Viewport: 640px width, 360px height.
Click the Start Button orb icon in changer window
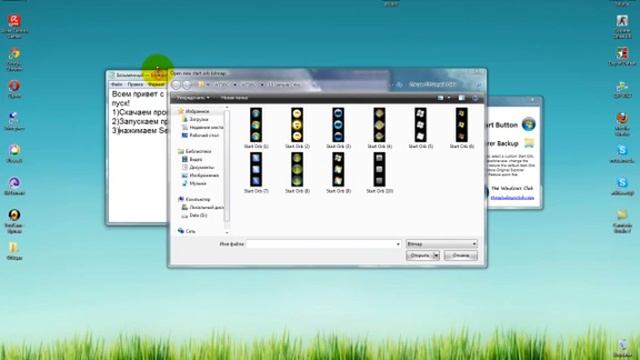[x=529, y=124]
